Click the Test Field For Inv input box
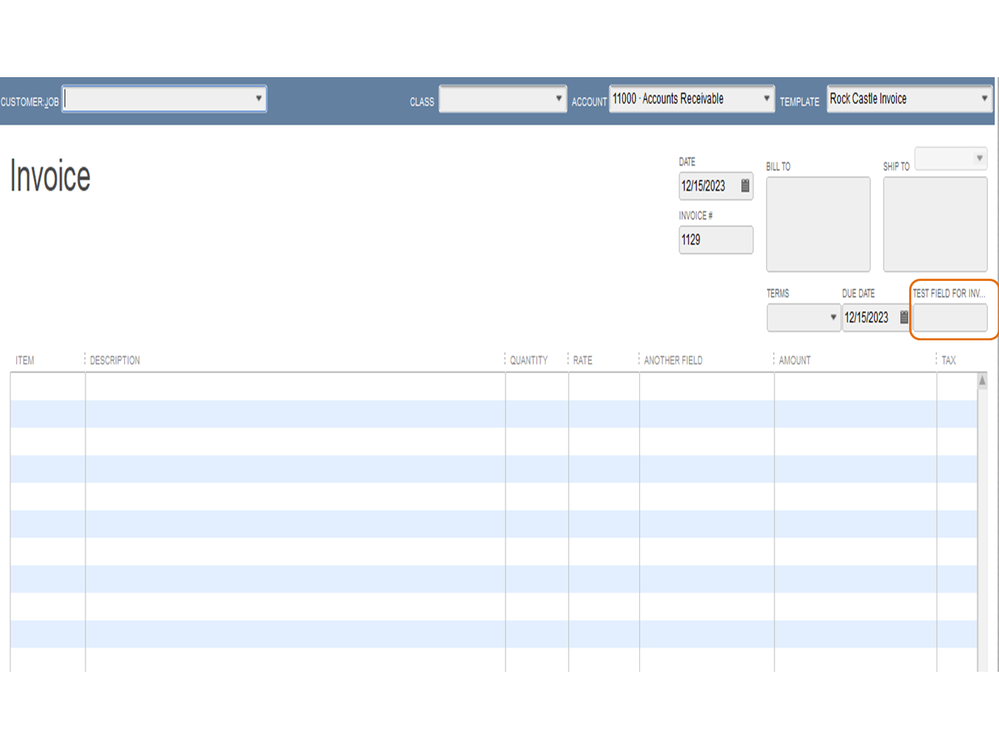Screen dimensions: 999x749 point(950,317)
